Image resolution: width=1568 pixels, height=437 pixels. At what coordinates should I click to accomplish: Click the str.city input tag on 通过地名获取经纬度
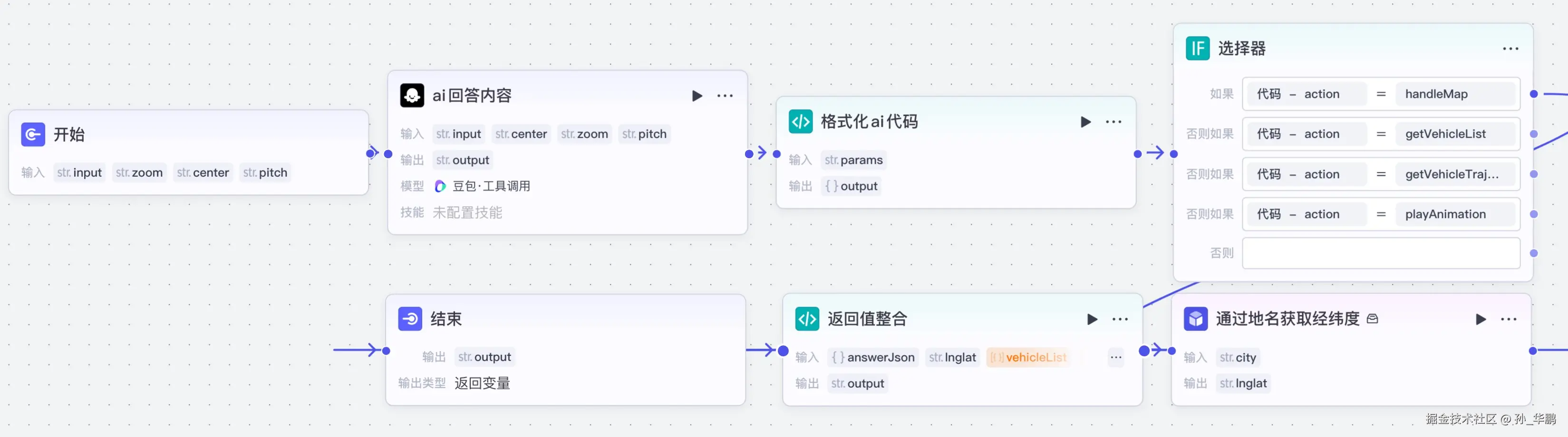1239,357
